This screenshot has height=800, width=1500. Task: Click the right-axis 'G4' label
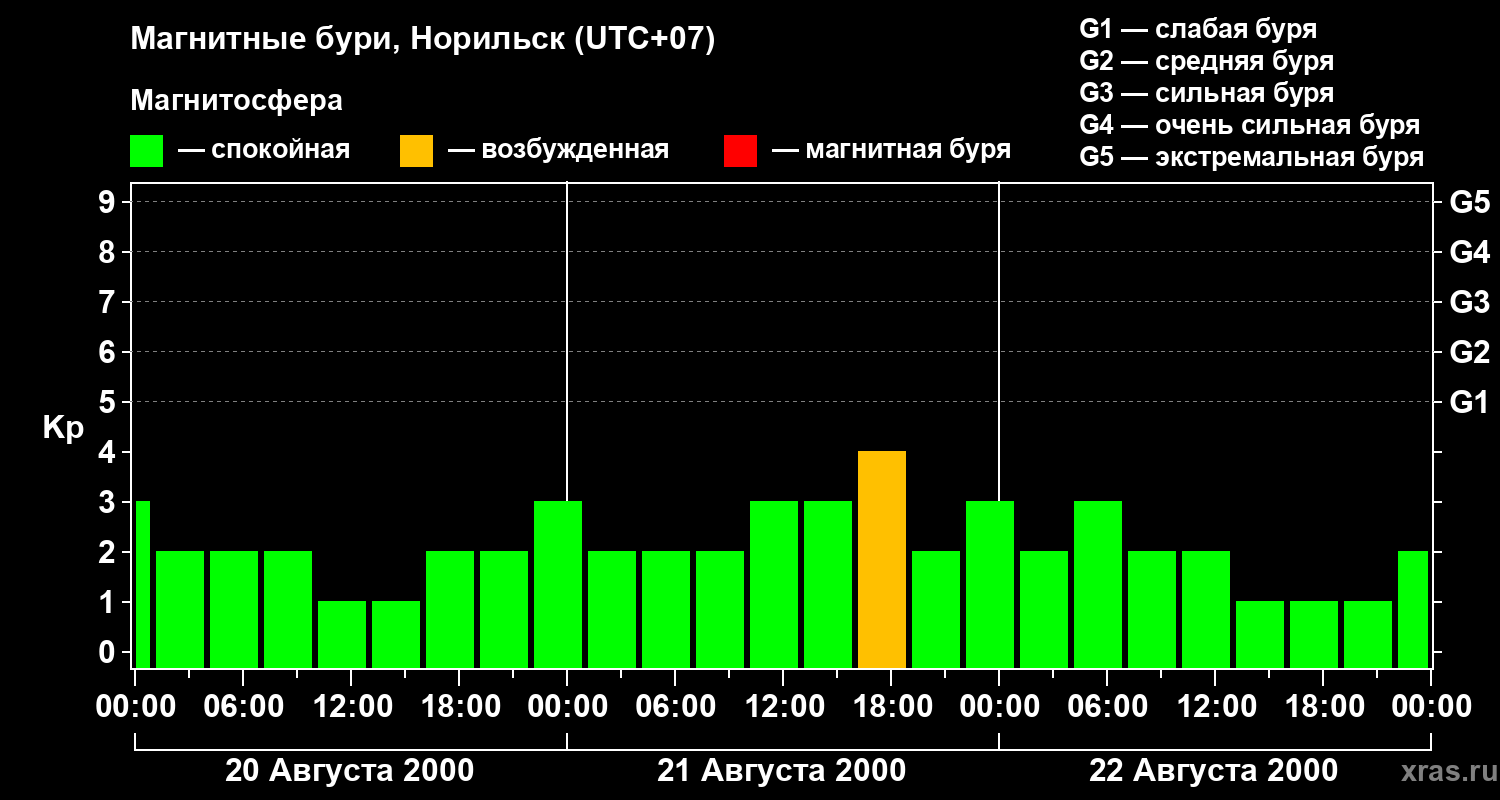(x=1470, y=252)
